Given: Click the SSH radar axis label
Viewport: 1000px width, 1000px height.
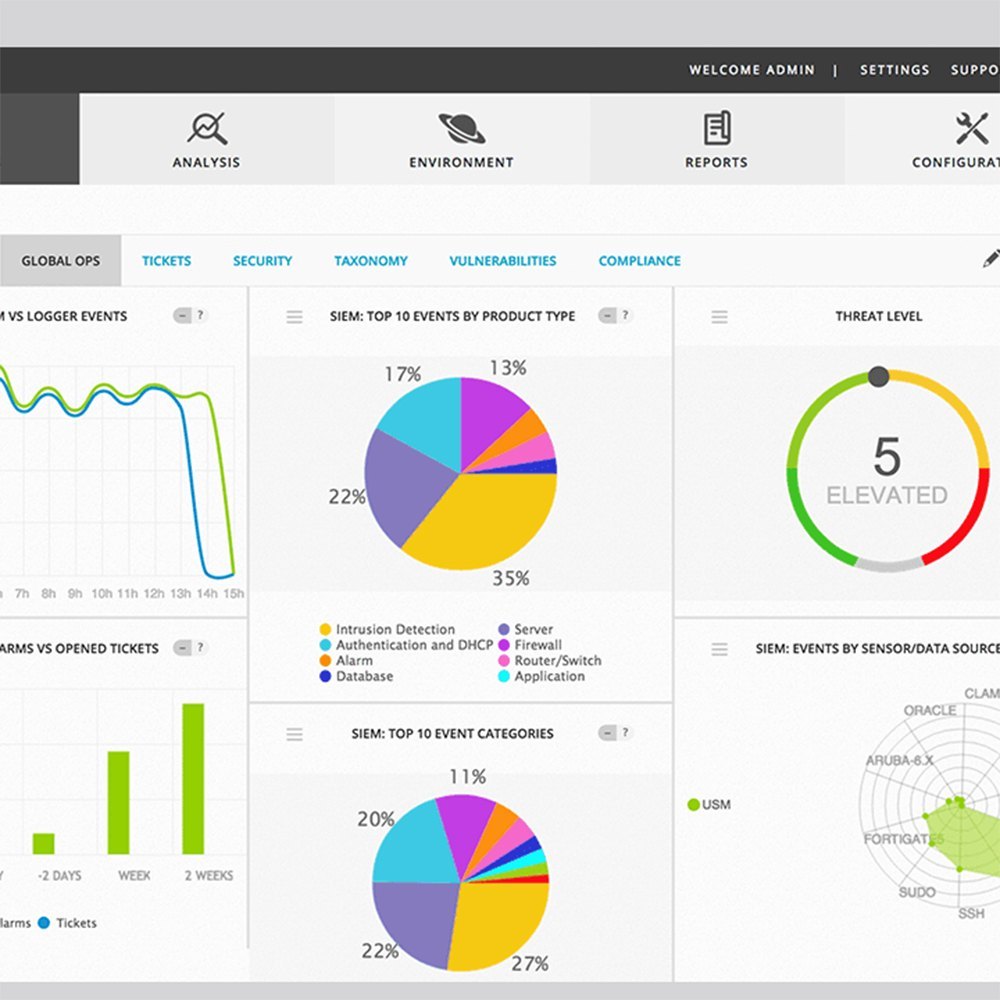Looking at the screenshot, I should (x=971, y=914).
